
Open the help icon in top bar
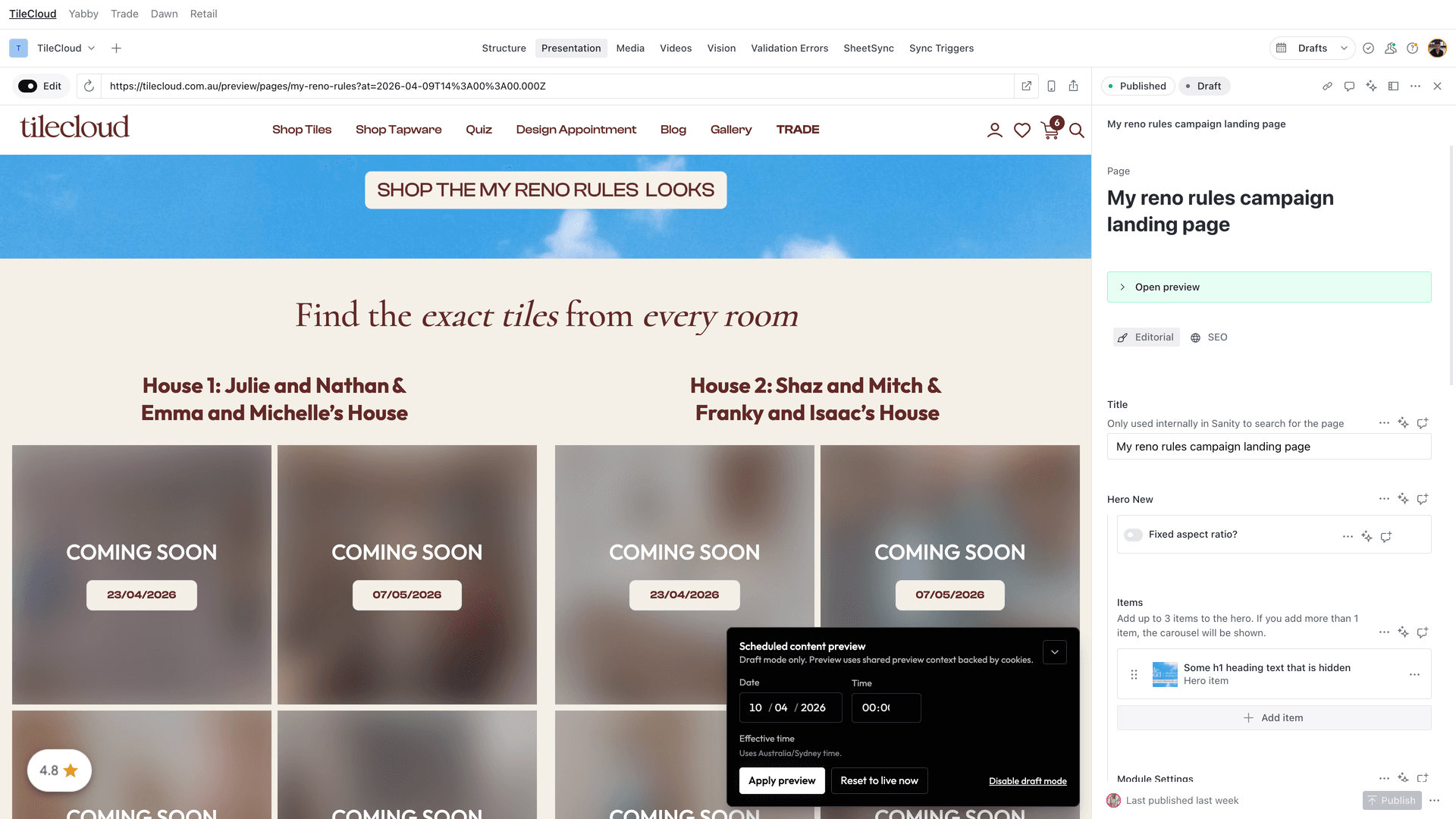click(1412, 49)
